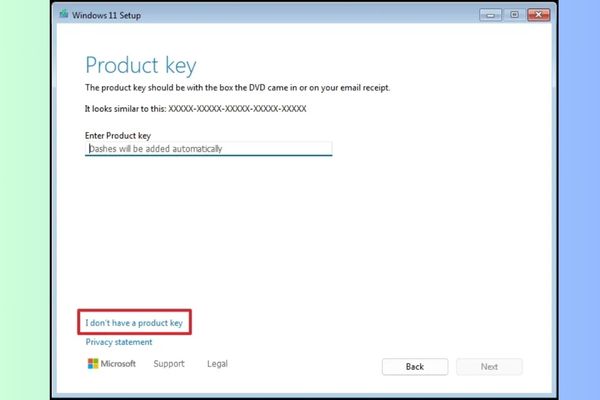Click the XXXXX-XXXXX sample key text
Screen dimensions: 600x400
[x=238, y=108]
